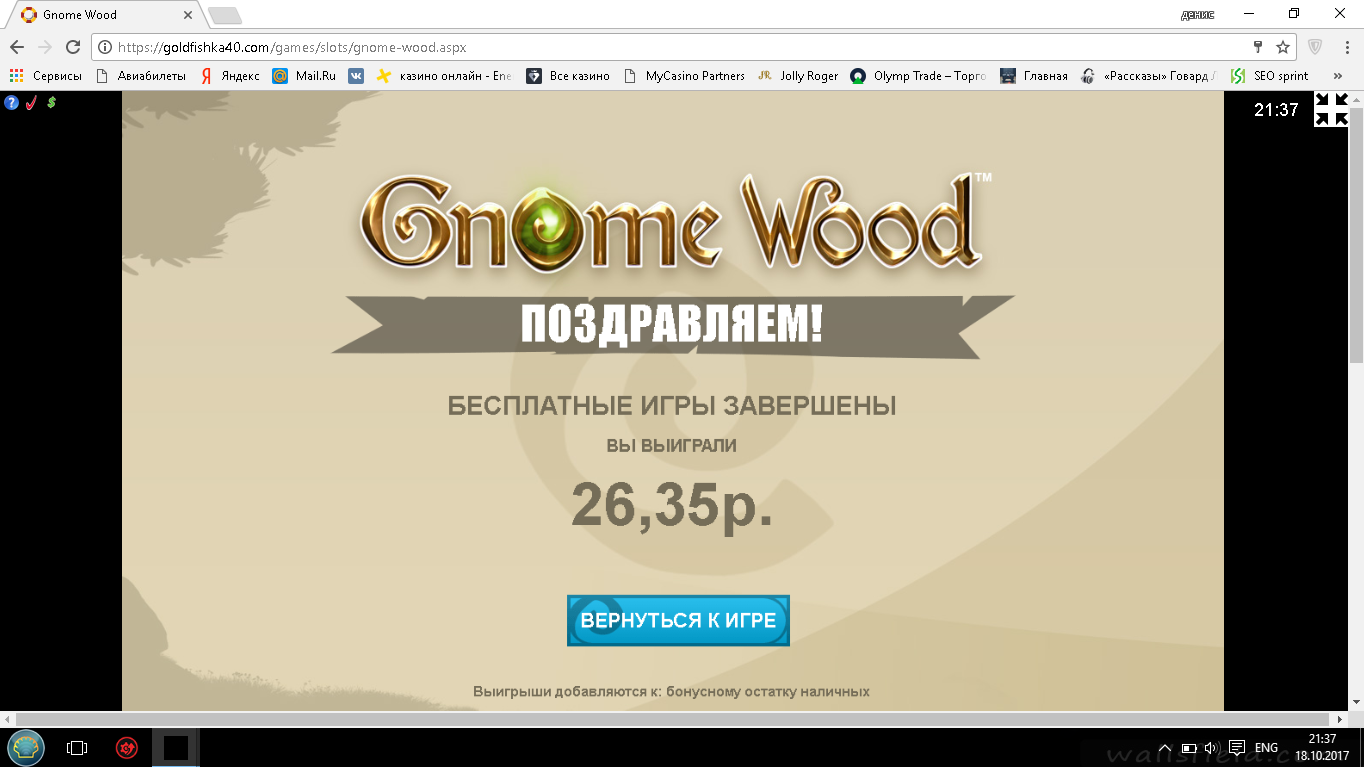
Task: Open a new tab
Action: pos(224,15)
